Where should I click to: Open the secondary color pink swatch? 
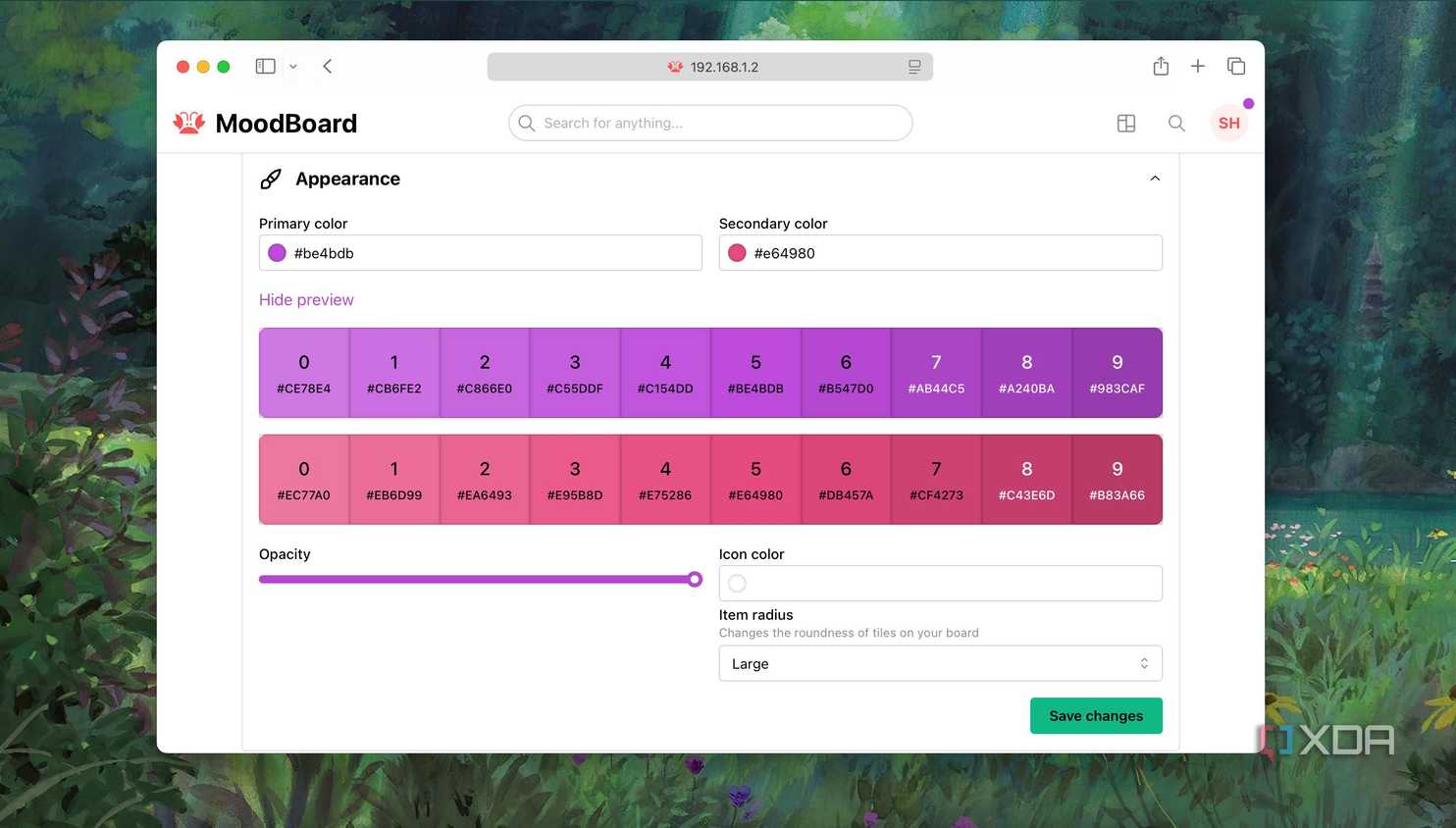pos(737,253)
